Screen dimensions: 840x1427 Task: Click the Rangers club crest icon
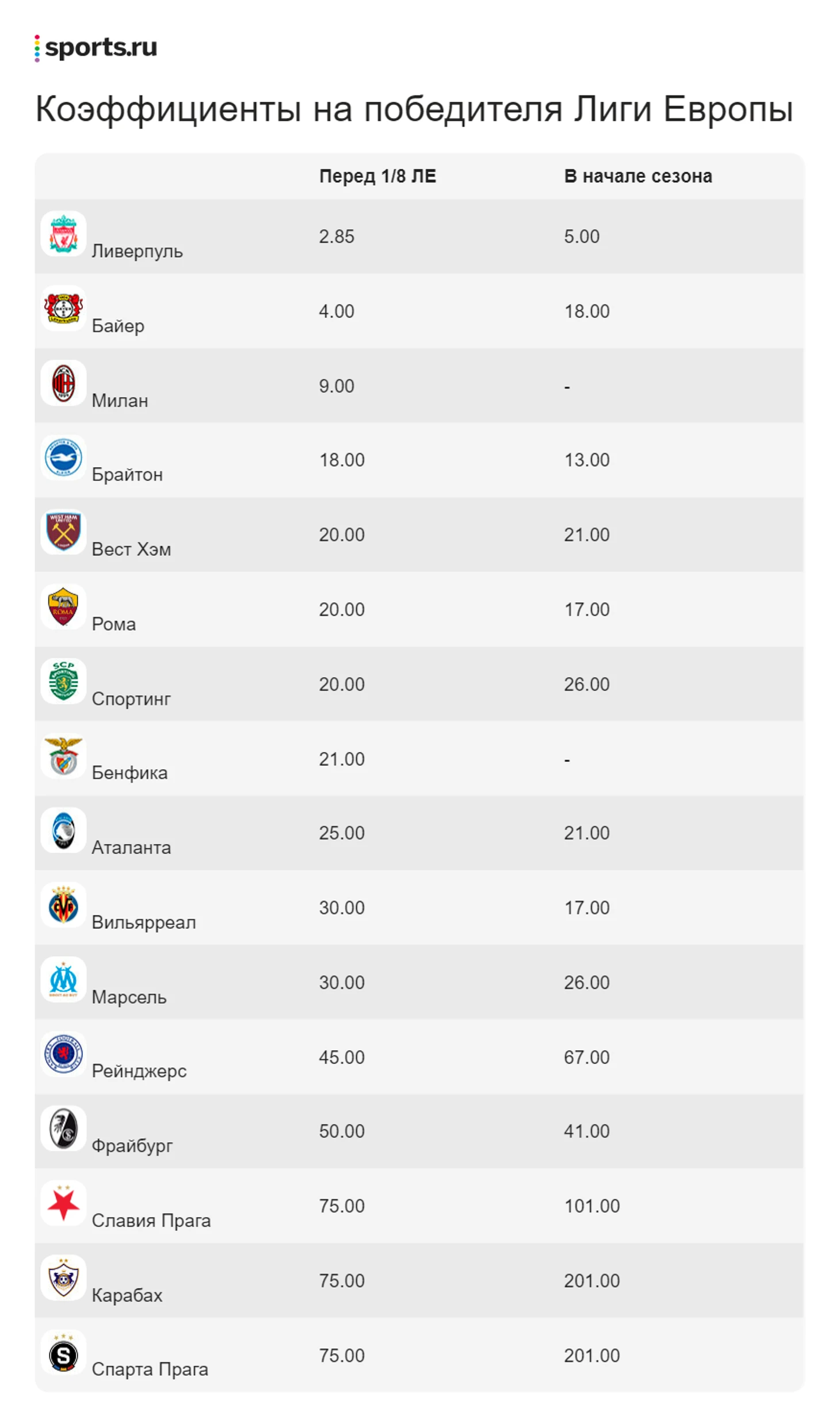click(63, 1054)
